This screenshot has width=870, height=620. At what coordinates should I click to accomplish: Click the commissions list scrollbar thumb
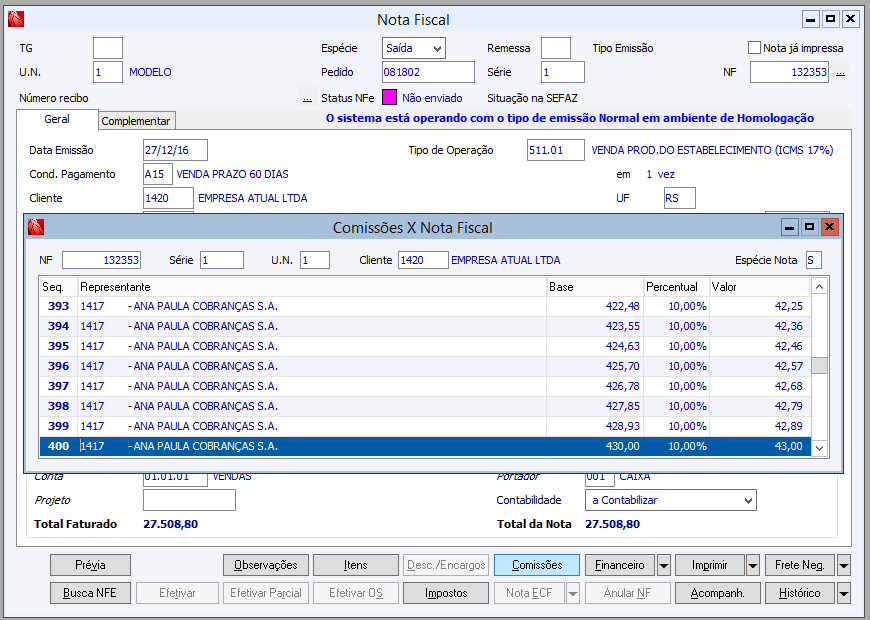pyautogui.click(x=819, y=366)
